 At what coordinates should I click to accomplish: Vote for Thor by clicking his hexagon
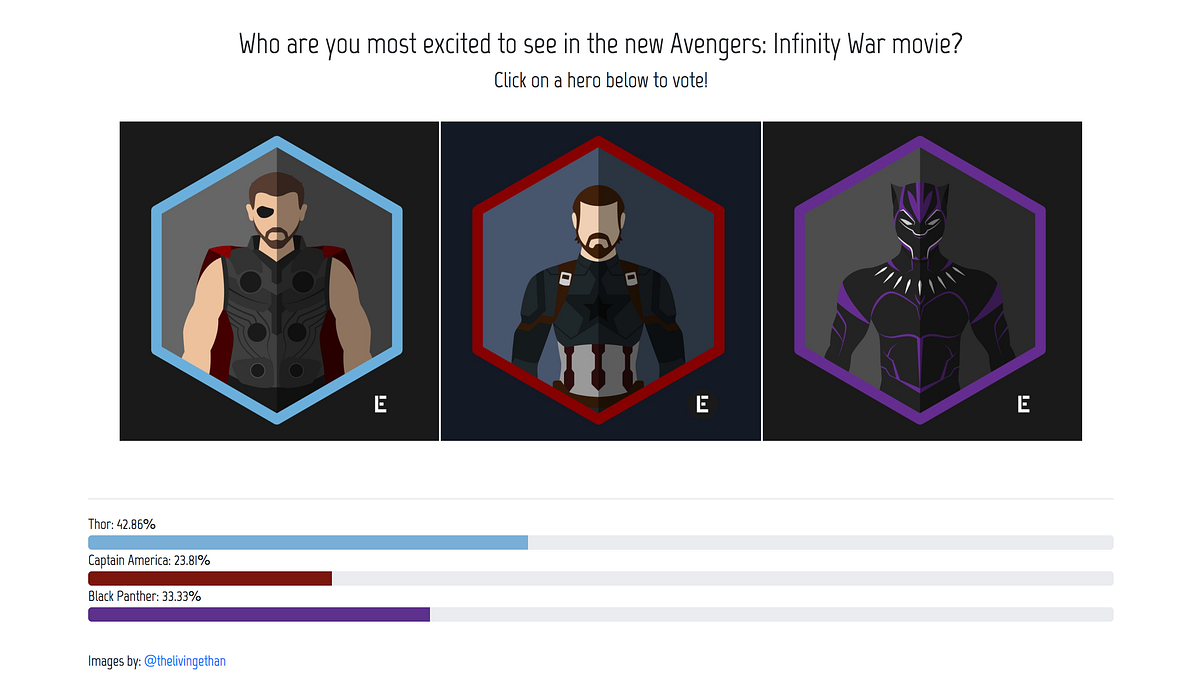278,280
